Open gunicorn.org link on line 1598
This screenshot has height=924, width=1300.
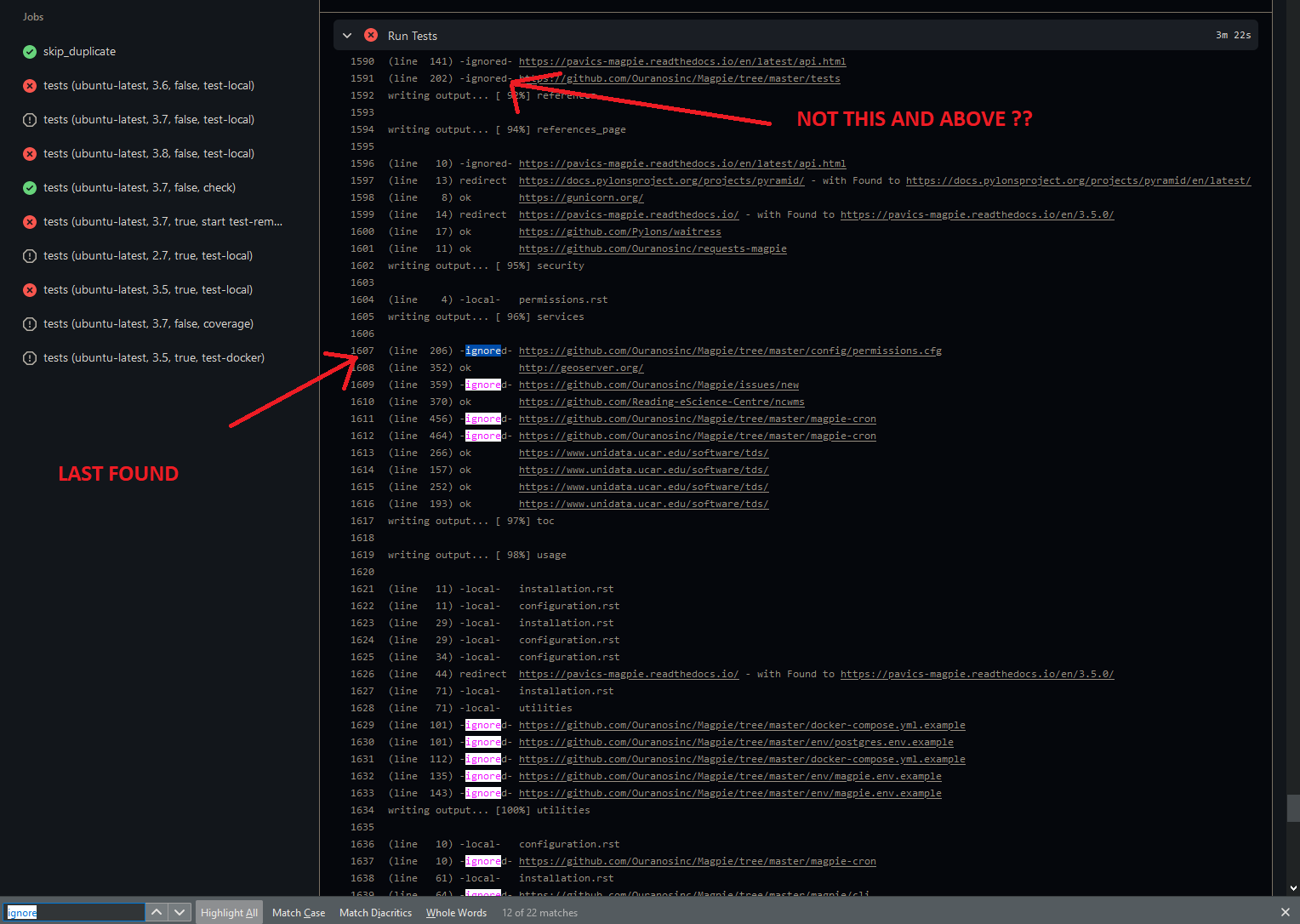581,197
